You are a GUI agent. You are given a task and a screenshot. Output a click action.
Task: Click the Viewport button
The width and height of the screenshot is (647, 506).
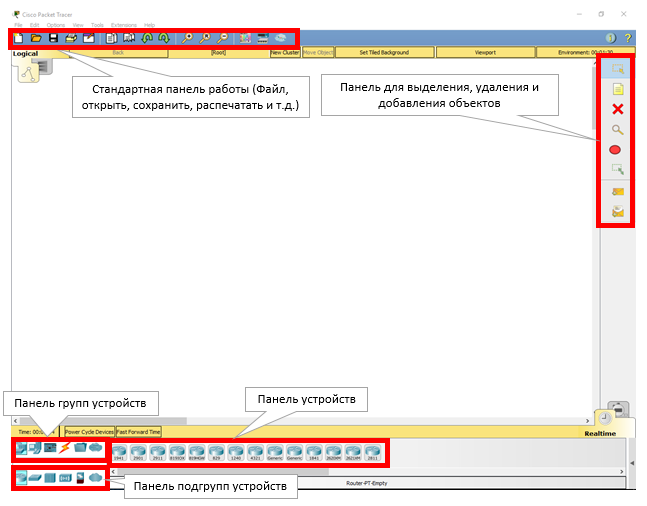[485, 52]
